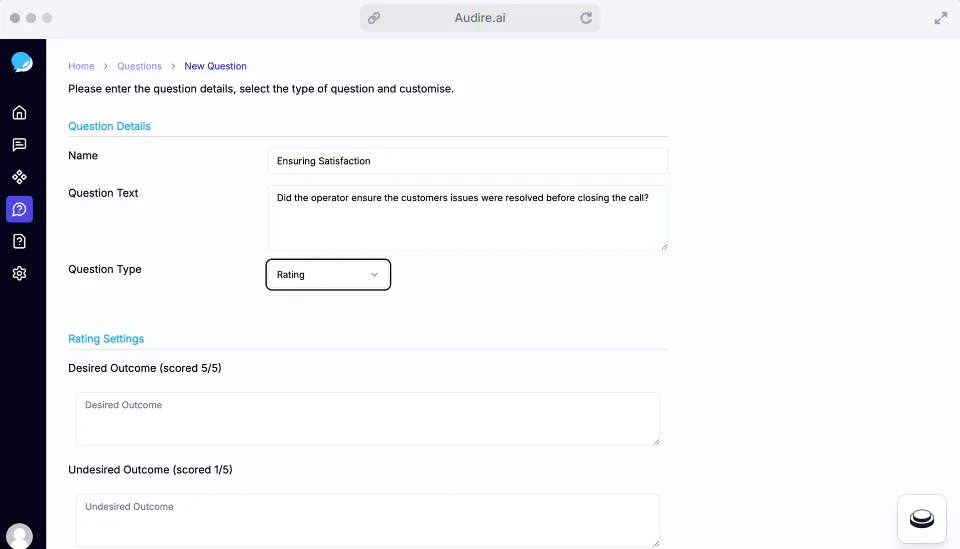
Task: Open the settings gear icon
Action: tap(20, 273)
